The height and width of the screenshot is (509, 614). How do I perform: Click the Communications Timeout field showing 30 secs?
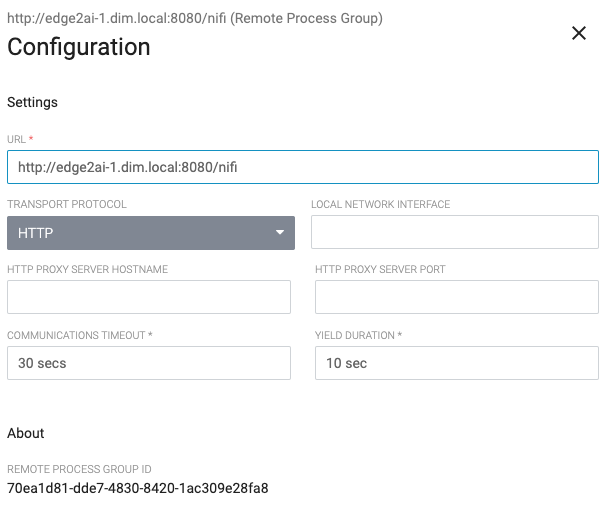[149, 363]
